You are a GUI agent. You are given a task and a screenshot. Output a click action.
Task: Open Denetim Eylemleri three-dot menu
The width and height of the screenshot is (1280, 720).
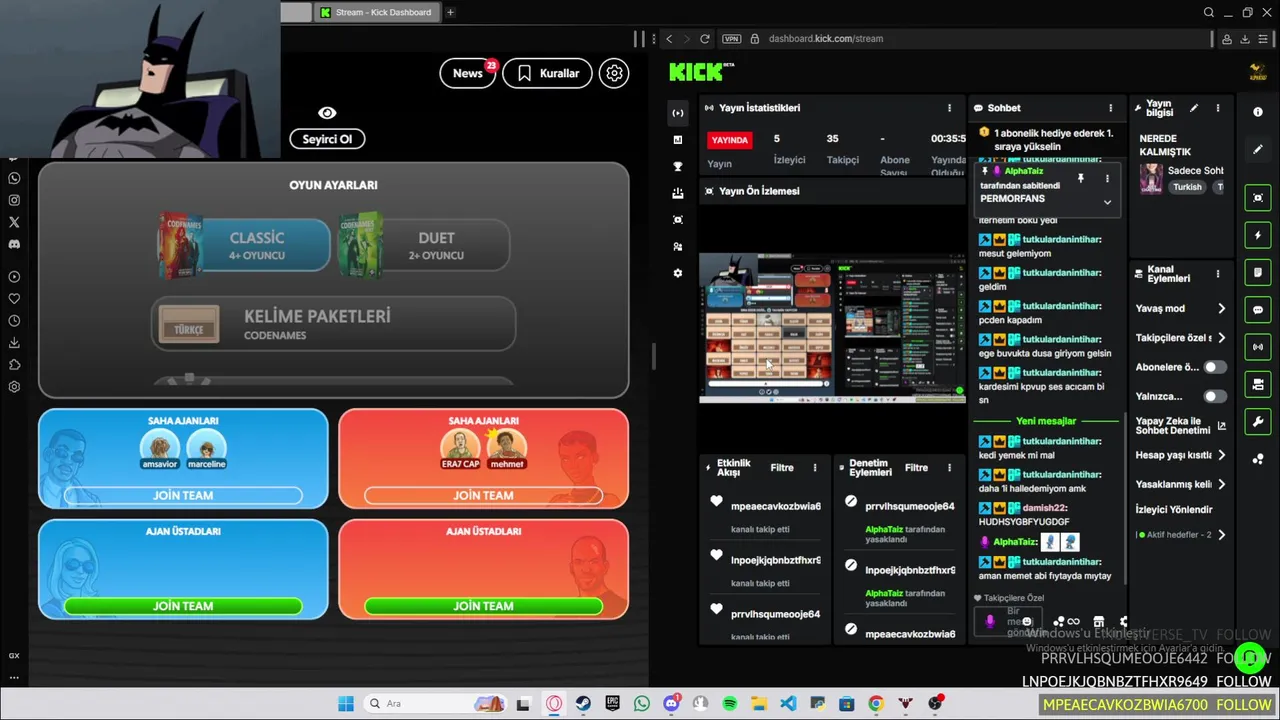[949, 468]
